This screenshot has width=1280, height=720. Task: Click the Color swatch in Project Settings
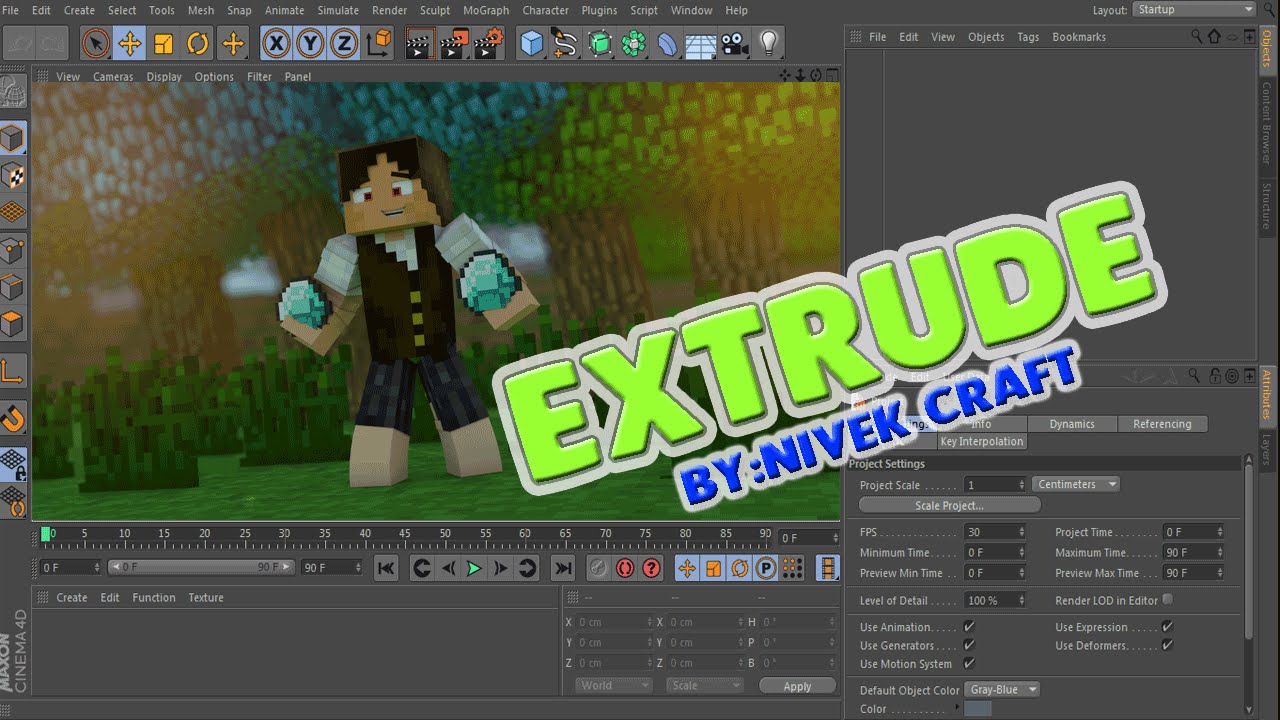[978, 708]
